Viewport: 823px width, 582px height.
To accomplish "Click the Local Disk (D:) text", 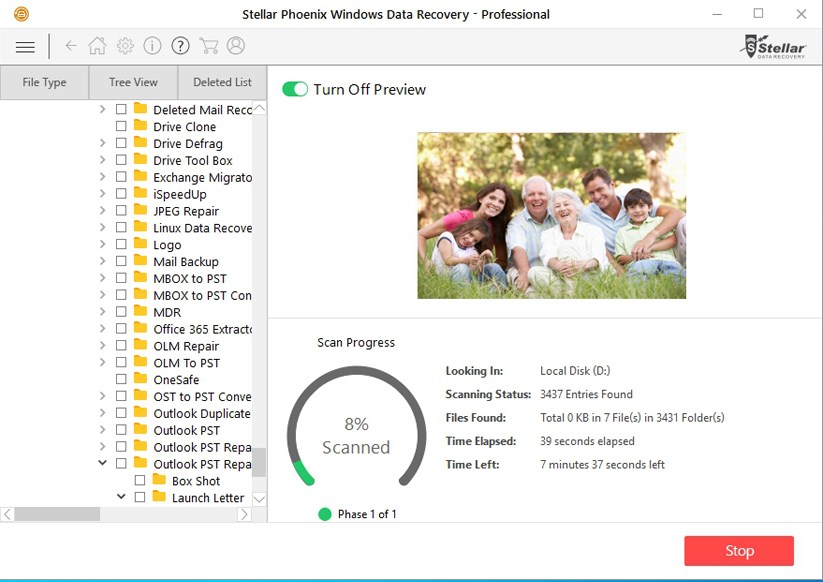I will pos(575,371).
